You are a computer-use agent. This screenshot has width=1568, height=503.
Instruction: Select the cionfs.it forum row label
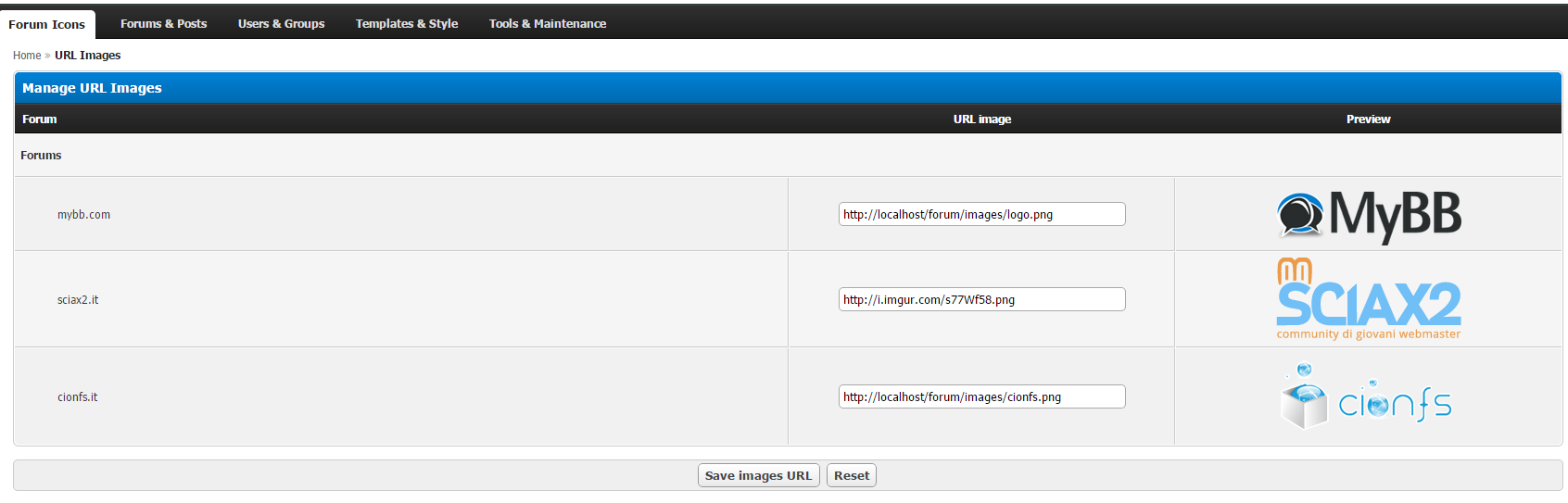click(x=78, y=397)
